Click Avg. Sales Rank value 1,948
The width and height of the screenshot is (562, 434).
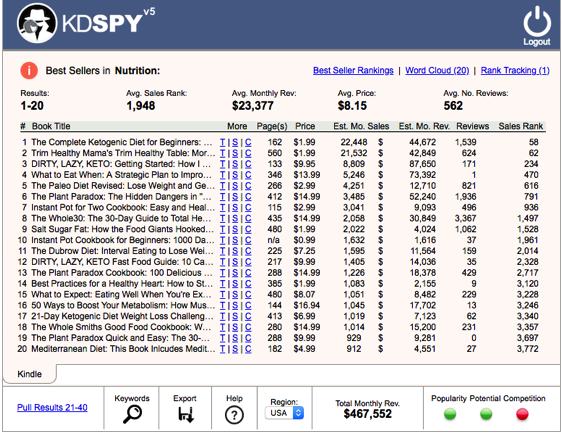(x=140, y=106)
